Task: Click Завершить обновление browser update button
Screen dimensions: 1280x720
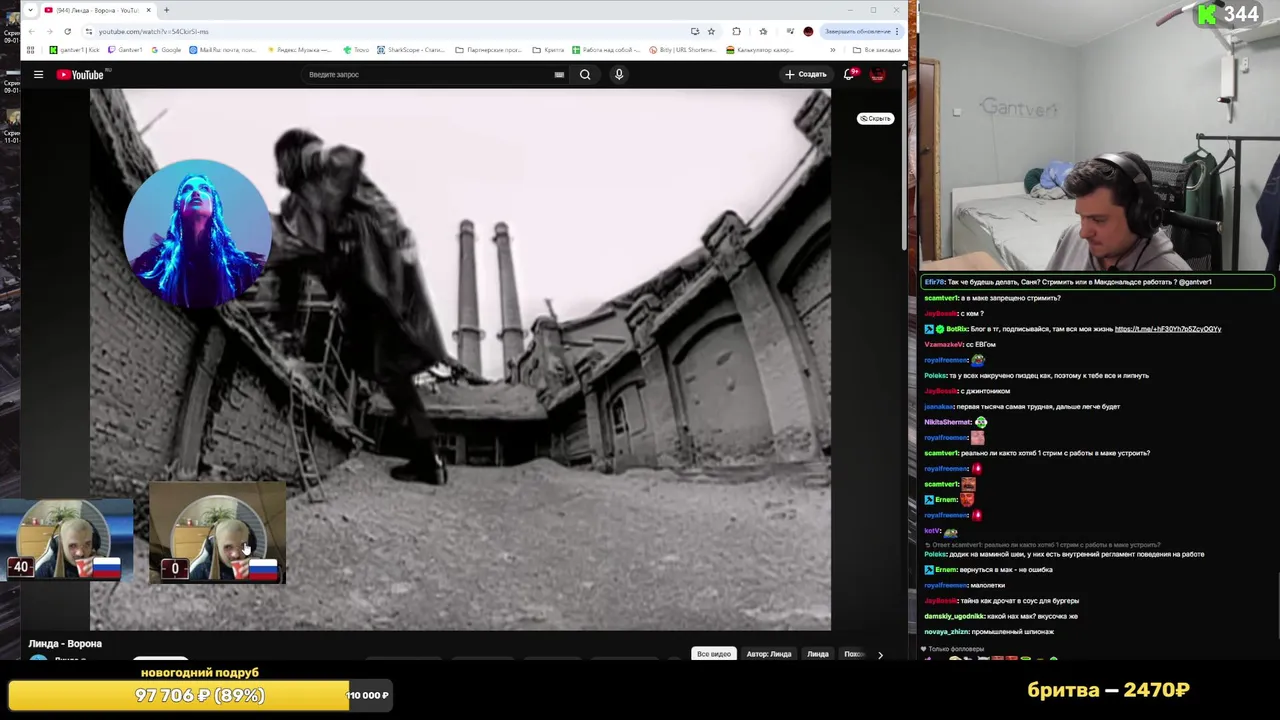Action: (x=861, y=31)
